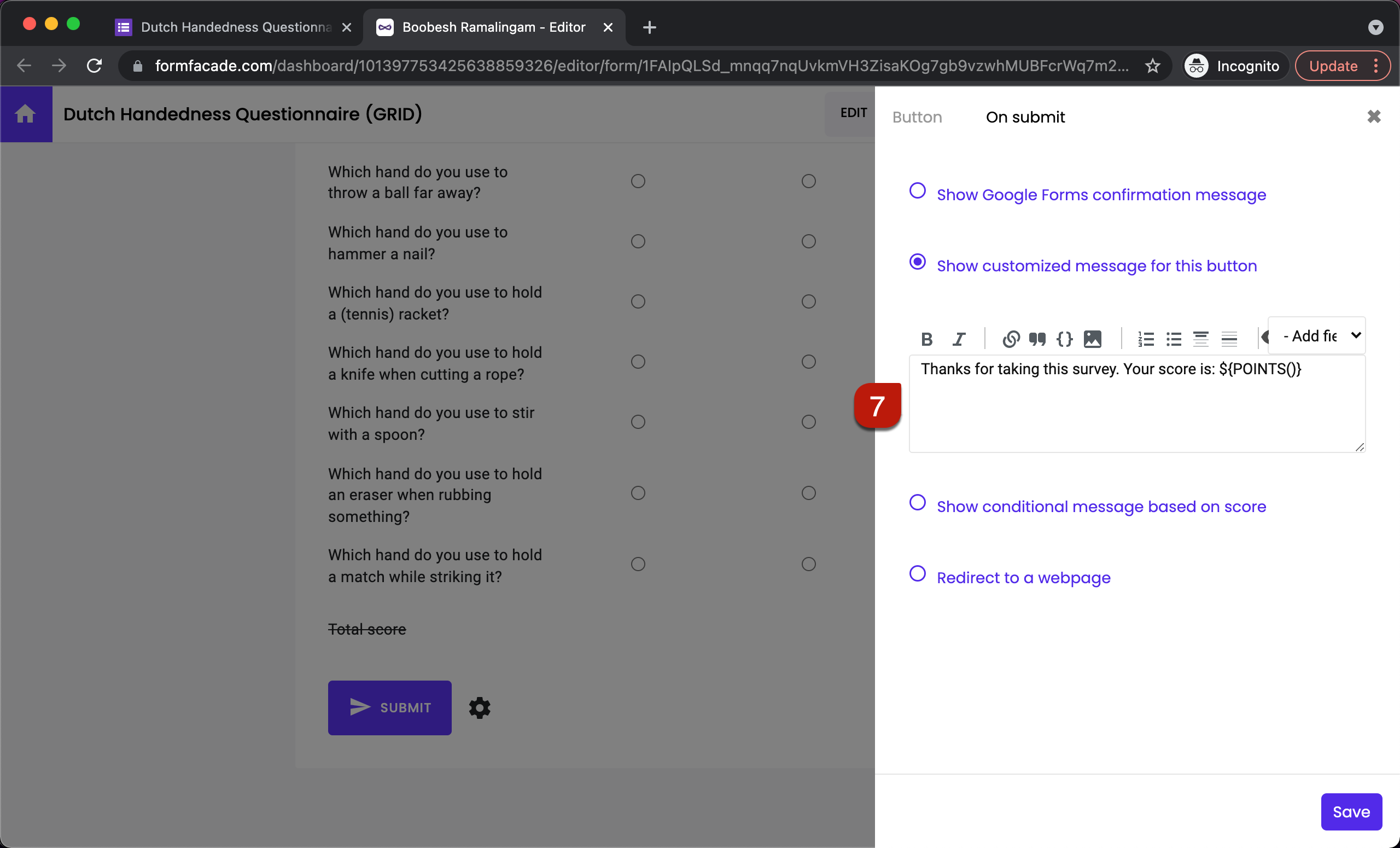Viewport: 1400px width, 848px height.
Task: Go to dashboard via home icon
Action: point(26,114)
